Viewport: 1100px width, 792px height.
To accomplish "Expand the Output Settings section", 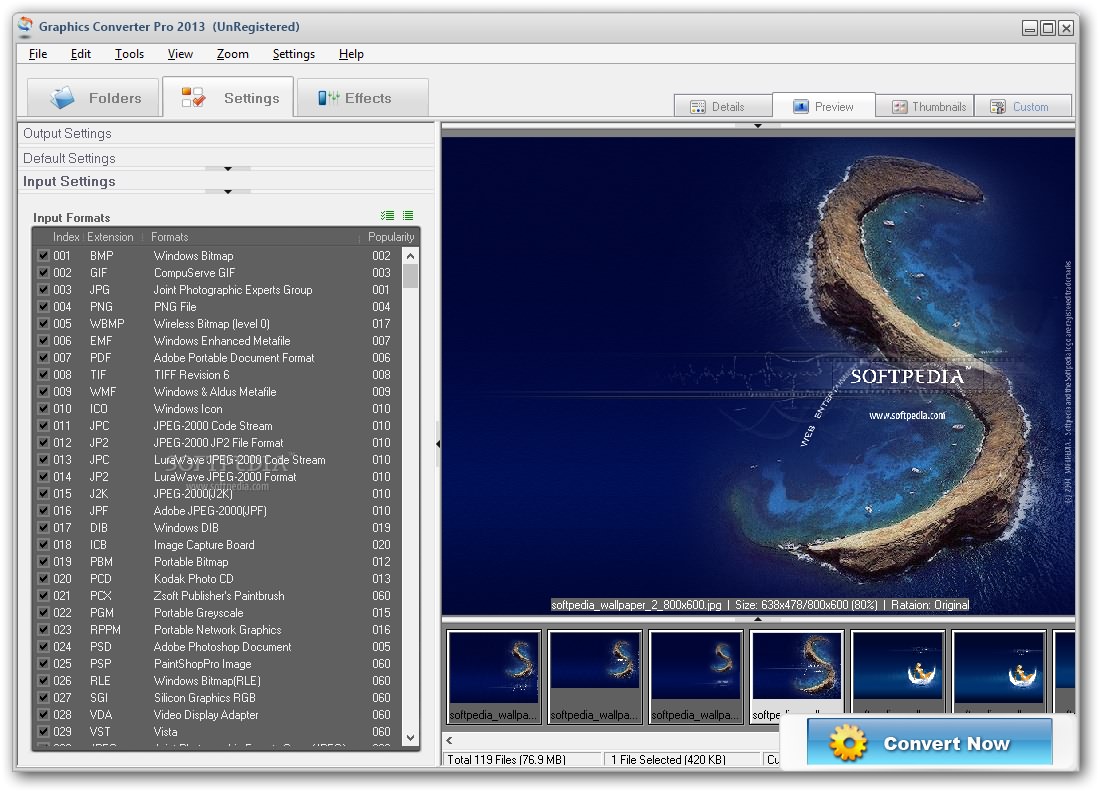I will tap(226, 133).
